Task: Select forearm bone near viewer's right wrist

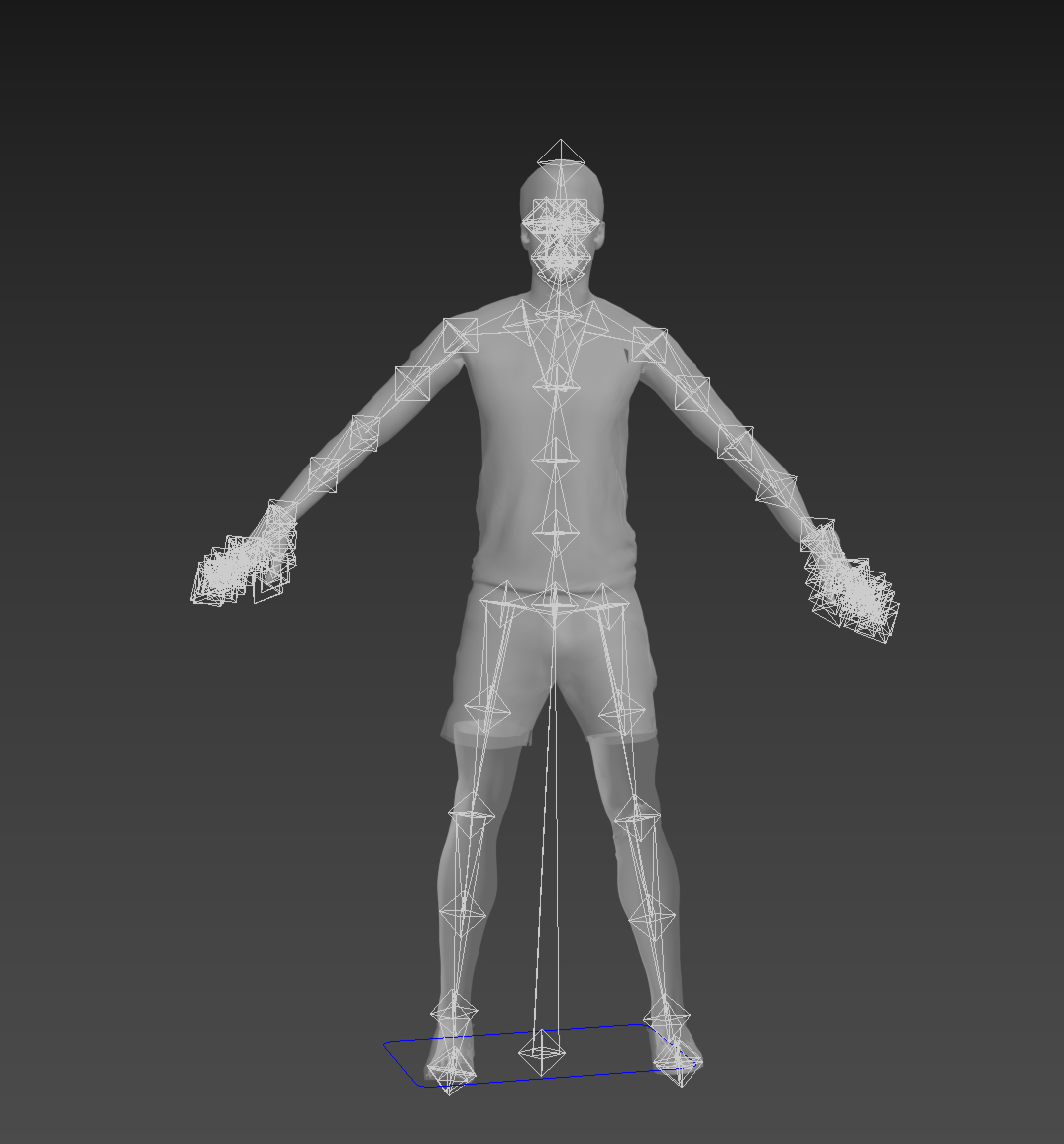Action: (777, 488)
